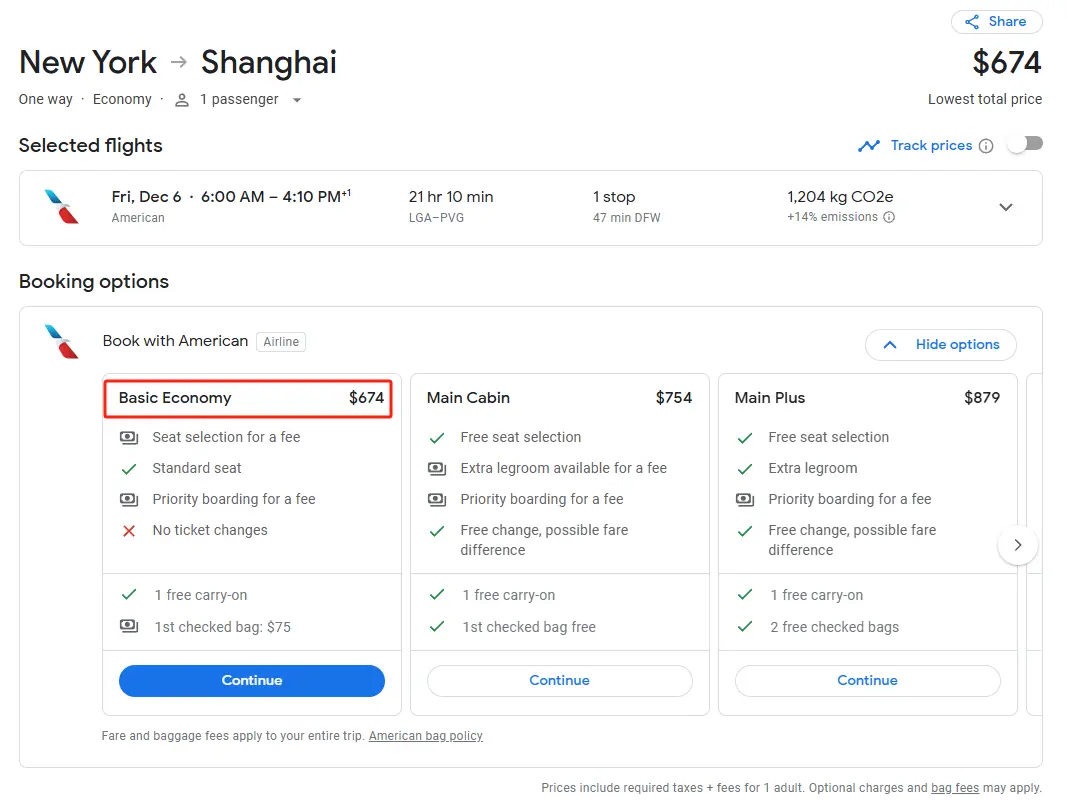Click American Airlines logo in Booking options
Image resolution: width=1067 pixels, height=811 pixels.
point(62,342)
